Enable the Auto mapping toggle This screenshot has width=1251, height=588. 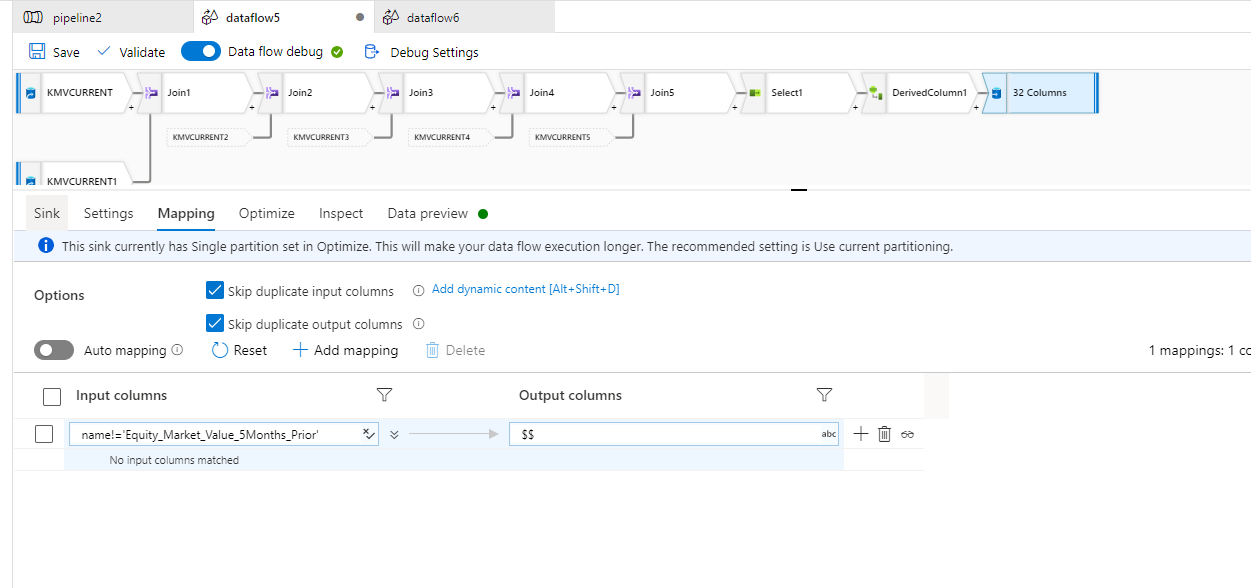tap(54, 350)
